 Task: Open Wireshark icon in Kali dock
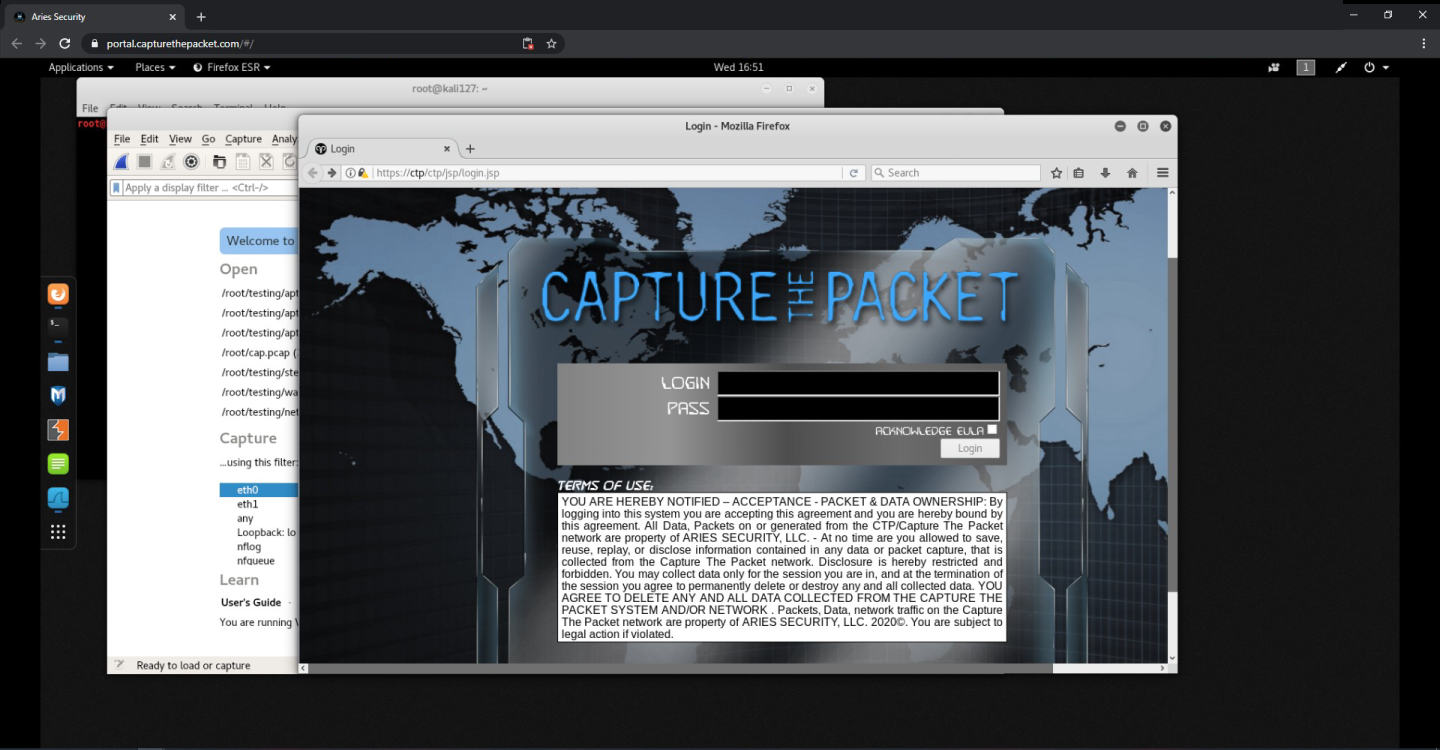pyautogui.click(x=58, y=498)
